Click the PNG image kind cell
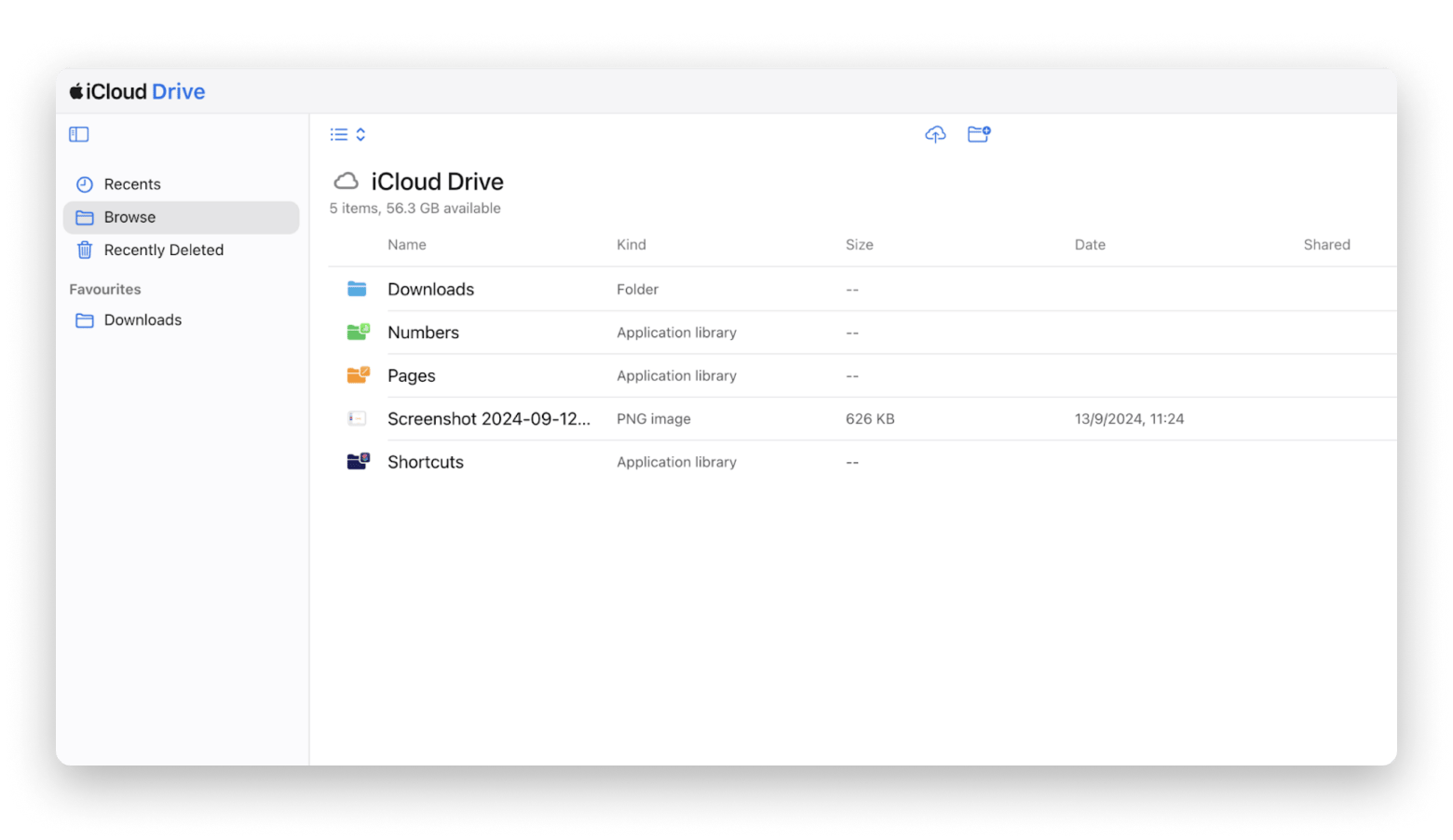The width and height of the screenshot is (1453, 840). [654, 419]
